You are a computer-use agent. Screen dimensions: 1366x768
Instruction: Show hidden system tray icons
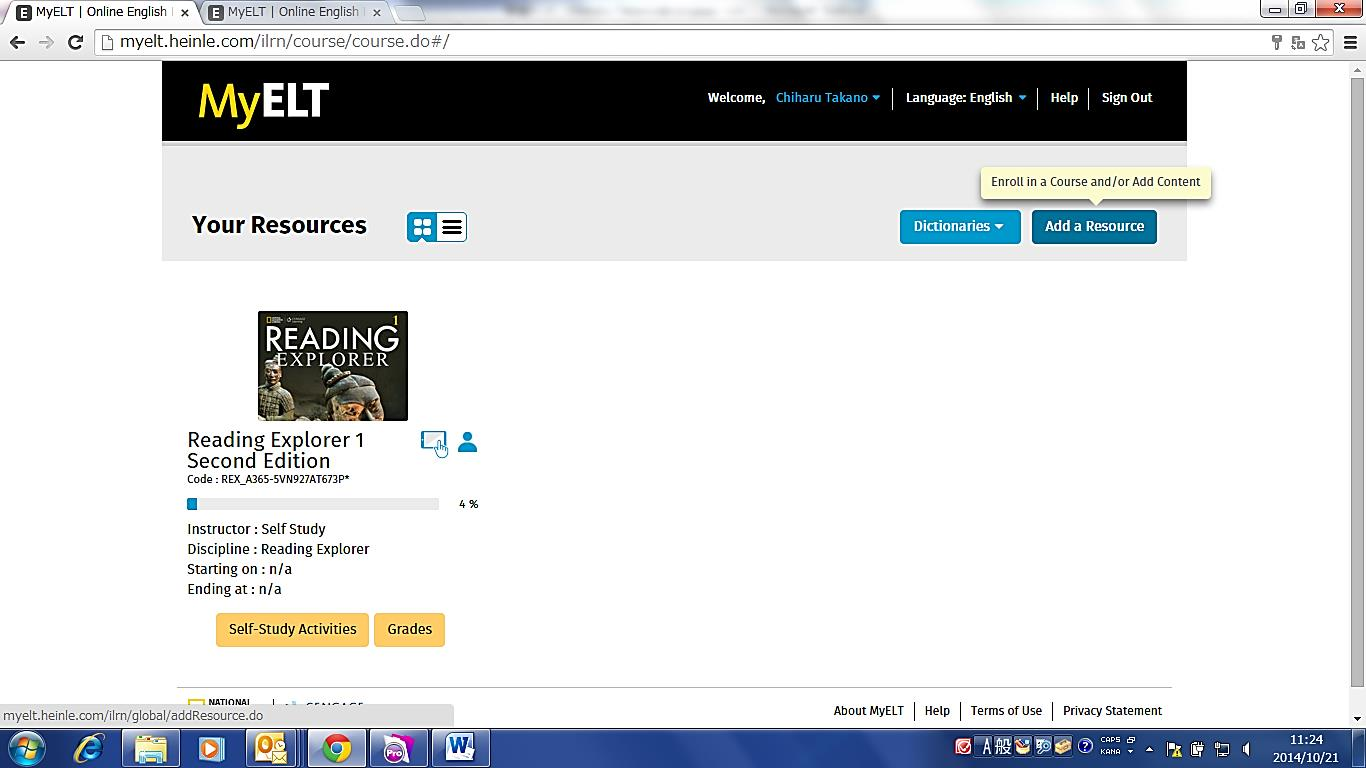click(1149, 748)
